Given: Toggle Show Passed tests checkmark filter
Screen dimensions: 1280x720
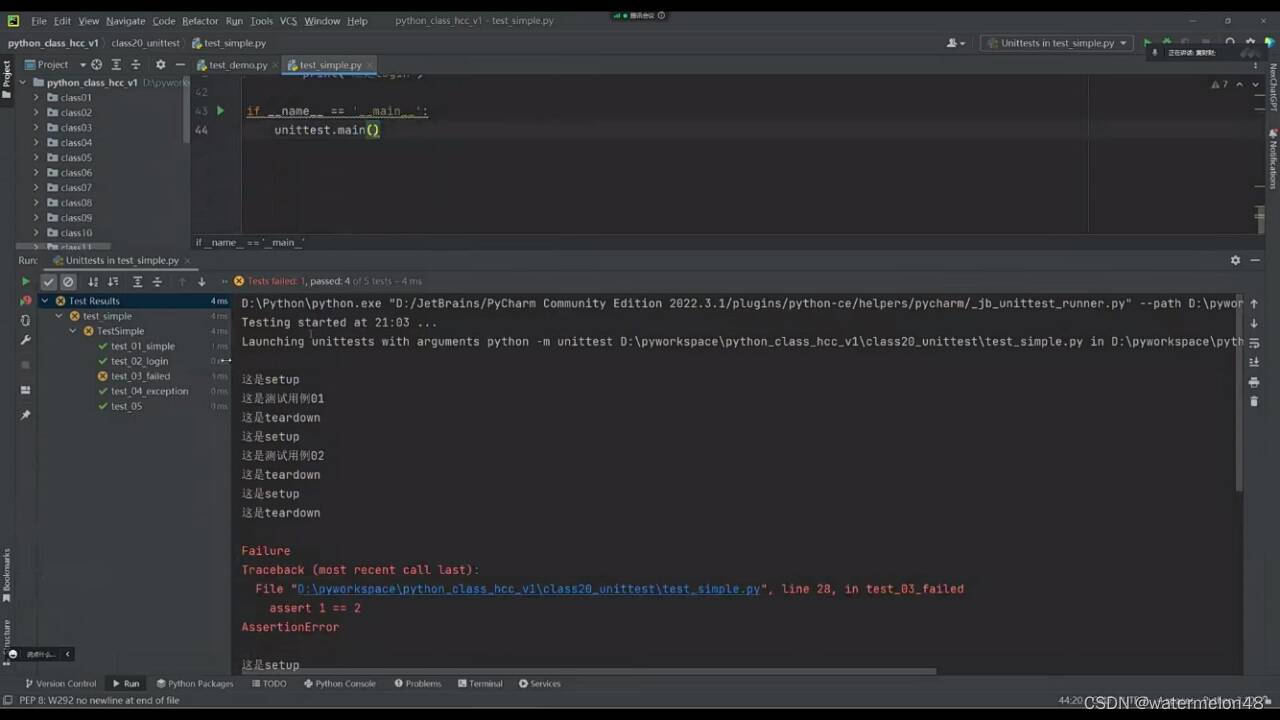Looking at the screenshot, I should coord(48,282).
